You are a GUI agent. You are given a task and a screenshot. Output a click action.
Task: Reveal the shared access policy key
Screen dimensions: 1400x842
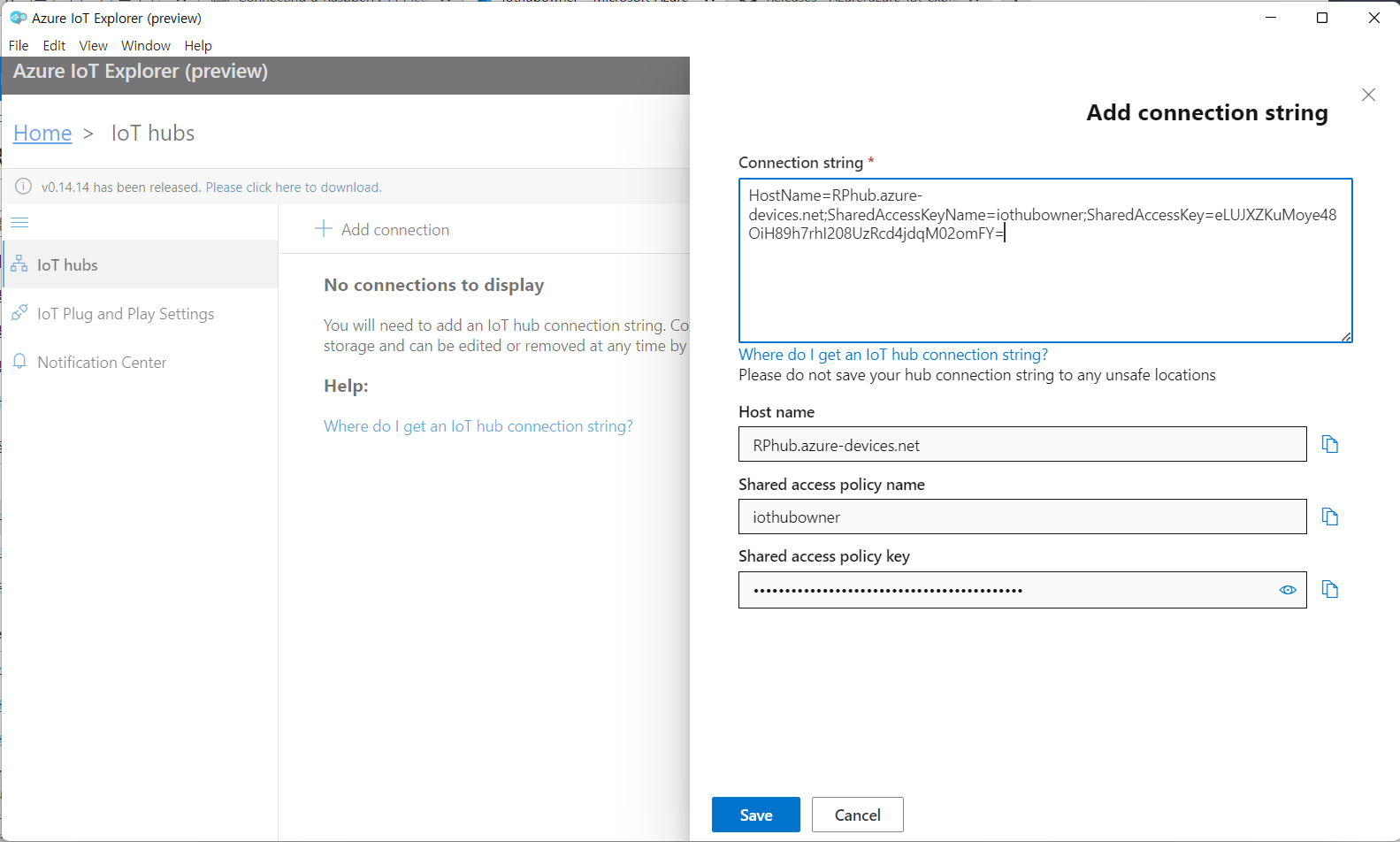(x=1288, y=590)
